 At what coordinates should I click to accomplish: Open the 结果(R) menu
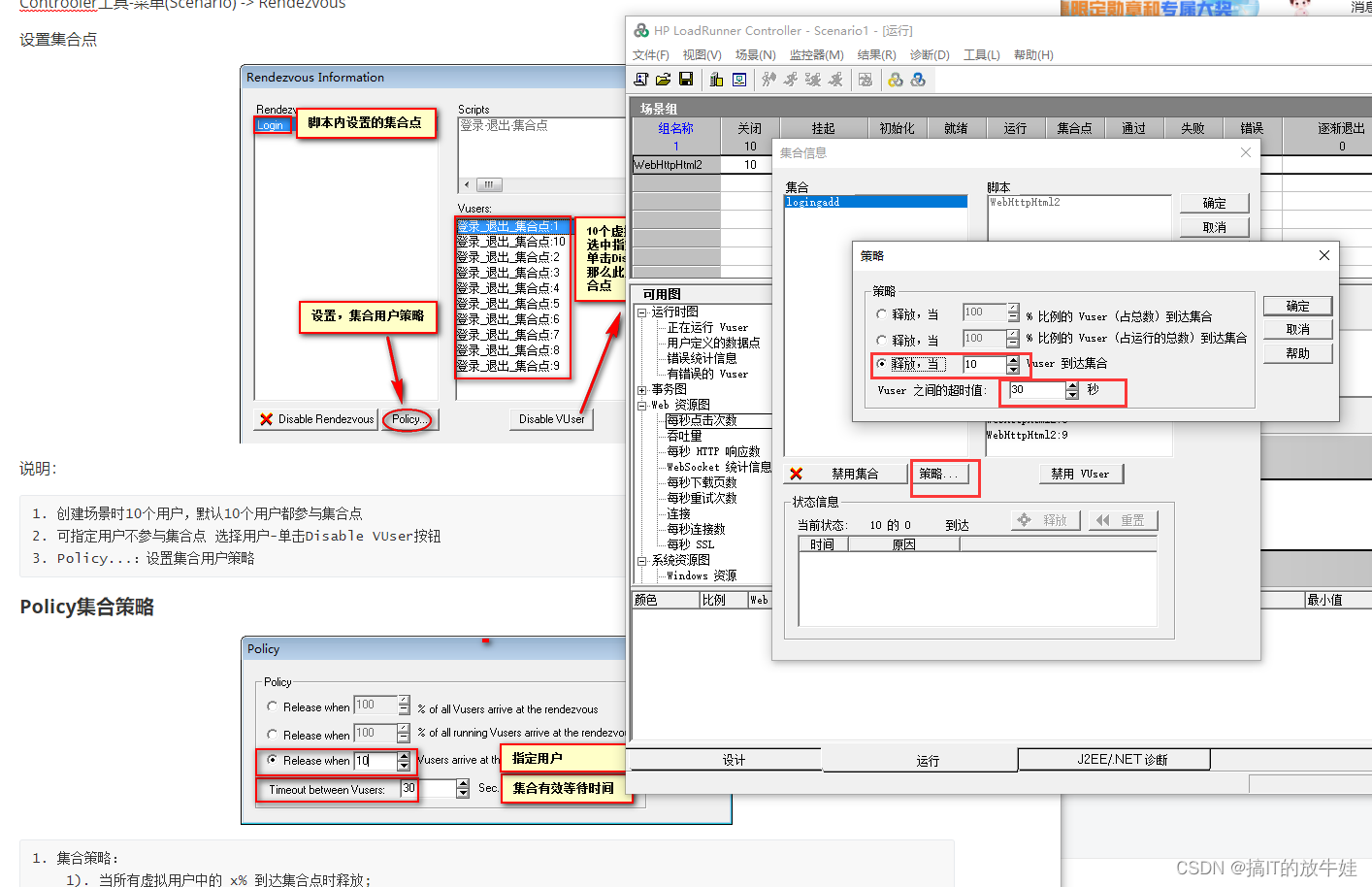pyautogui.click(x=876, y=55)
